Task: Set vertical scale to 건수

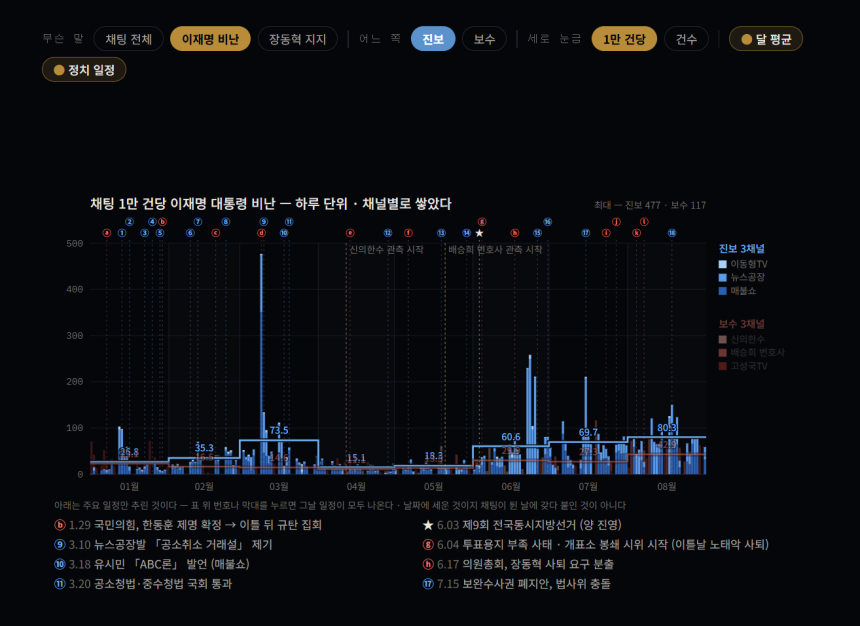Action: tap(686, 39)
